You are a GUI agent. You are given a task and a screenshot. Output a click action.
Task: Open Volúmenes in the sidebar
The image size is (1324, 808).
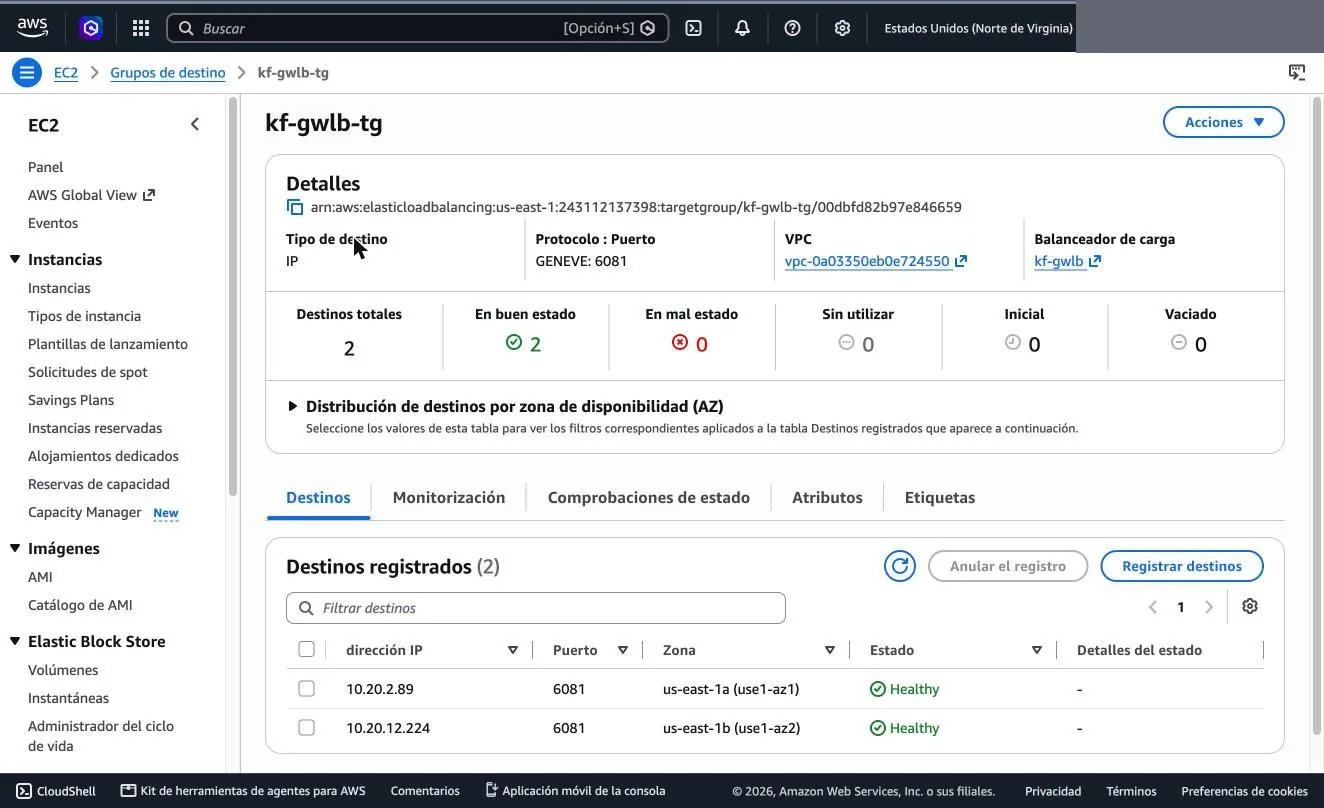click(x=63, y=670)
